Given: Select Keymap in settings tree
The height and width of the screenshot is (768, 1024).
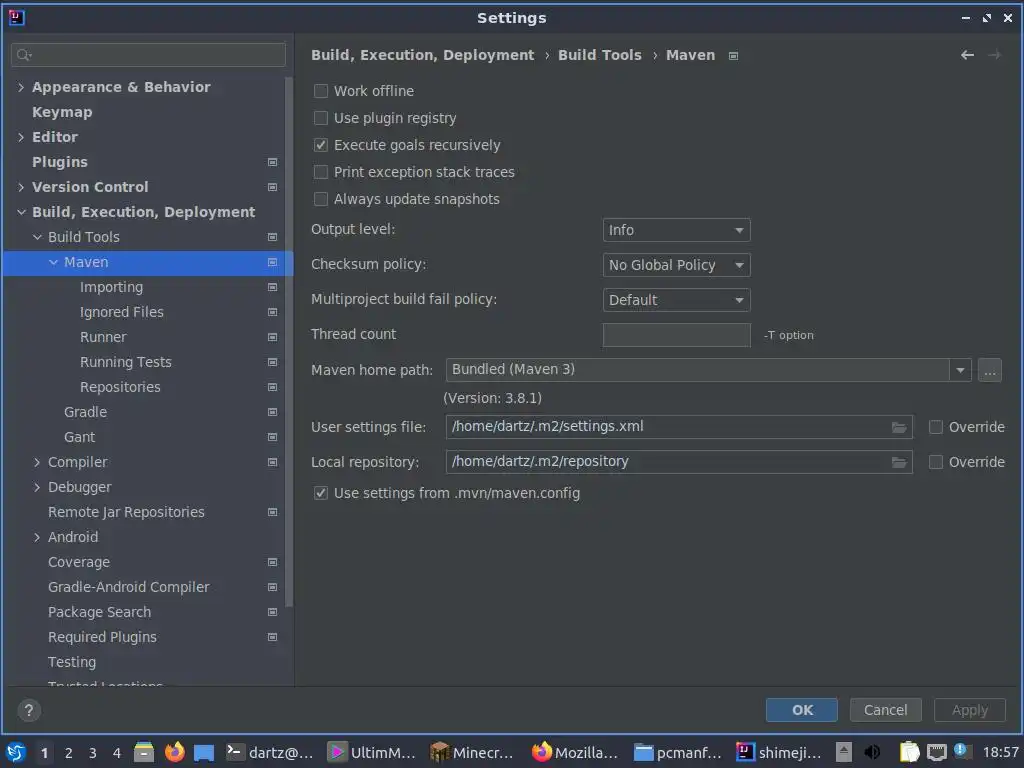Looking at the screenshot, I should tap(62, 112).
